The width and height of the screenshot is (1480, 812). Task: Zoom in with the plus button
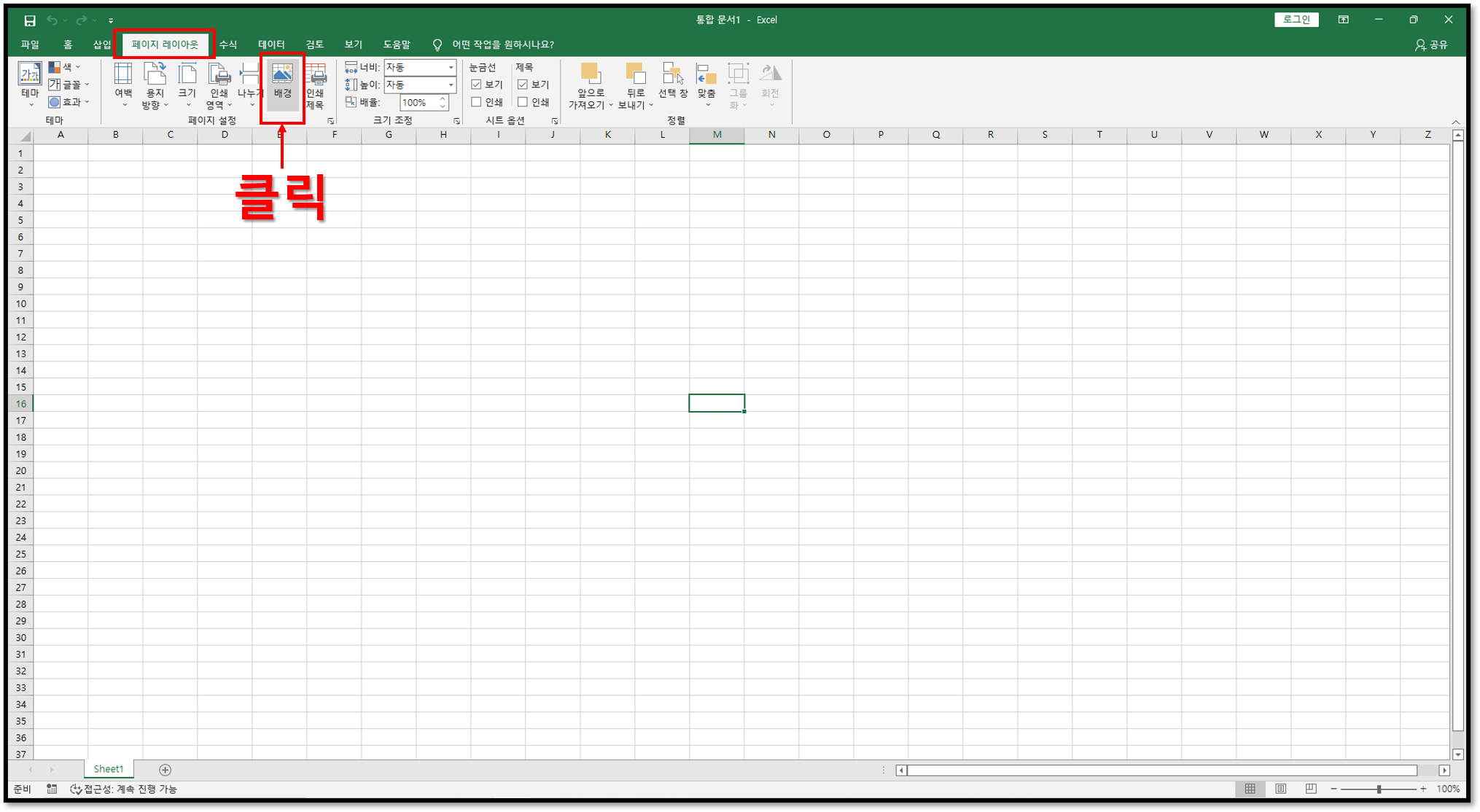1423,789
